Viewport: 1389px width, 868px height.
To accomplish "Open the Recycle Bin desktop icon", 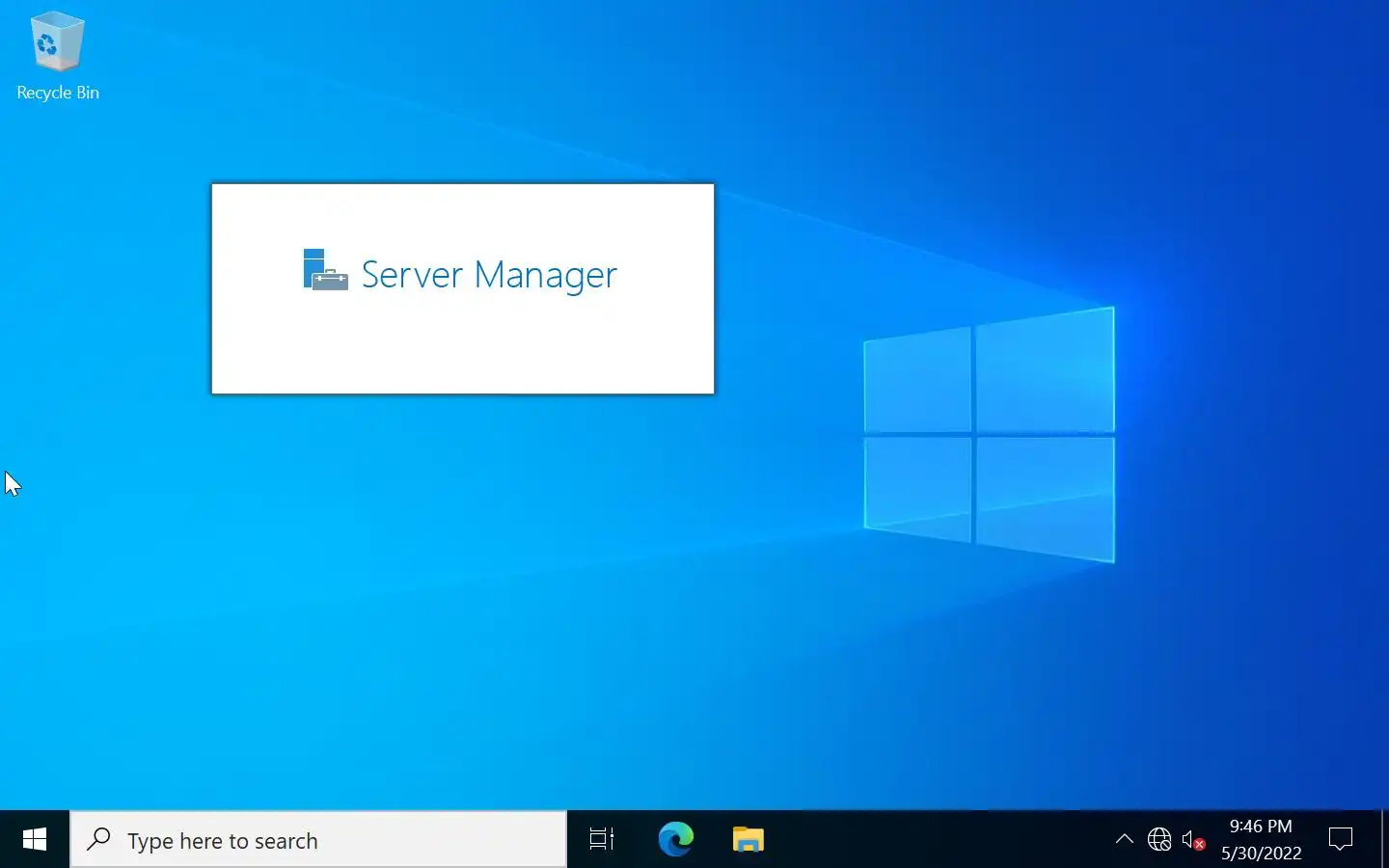I will coord(58,56).
